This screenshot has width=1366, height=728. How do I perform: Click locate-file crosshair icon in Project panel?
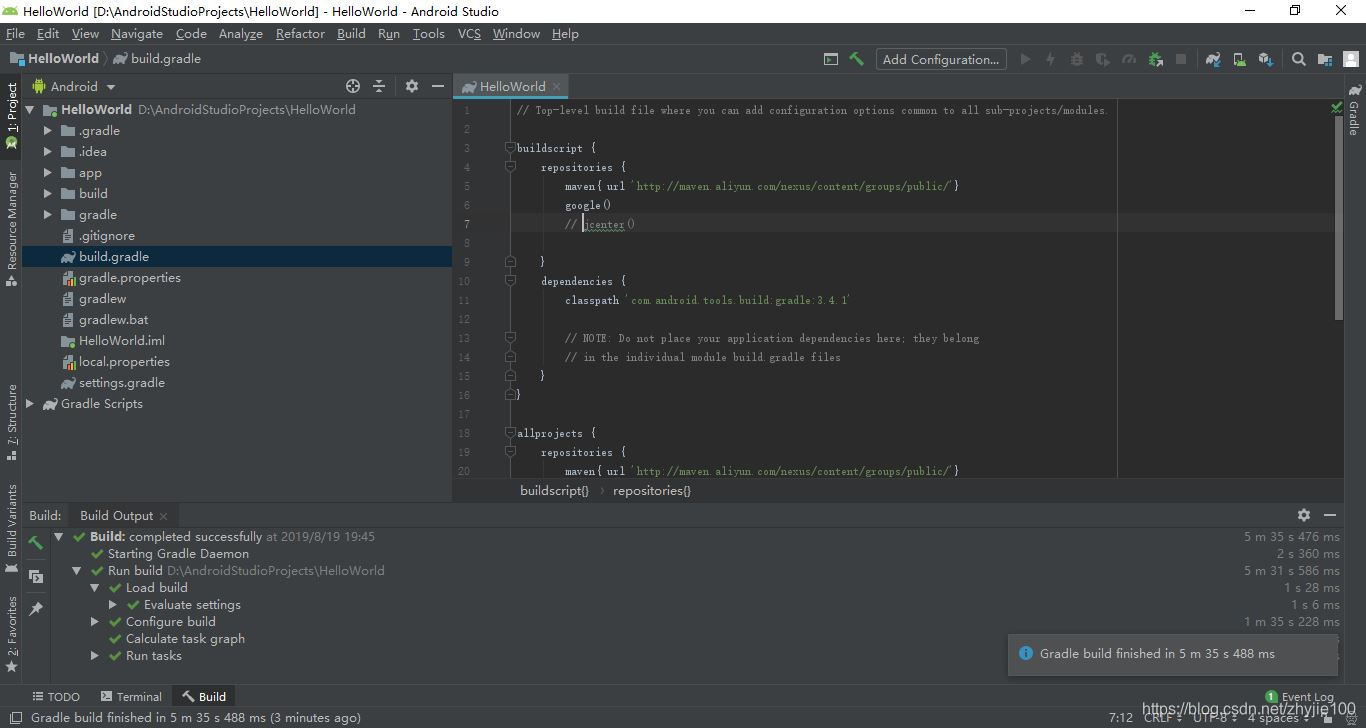(353, 86)
